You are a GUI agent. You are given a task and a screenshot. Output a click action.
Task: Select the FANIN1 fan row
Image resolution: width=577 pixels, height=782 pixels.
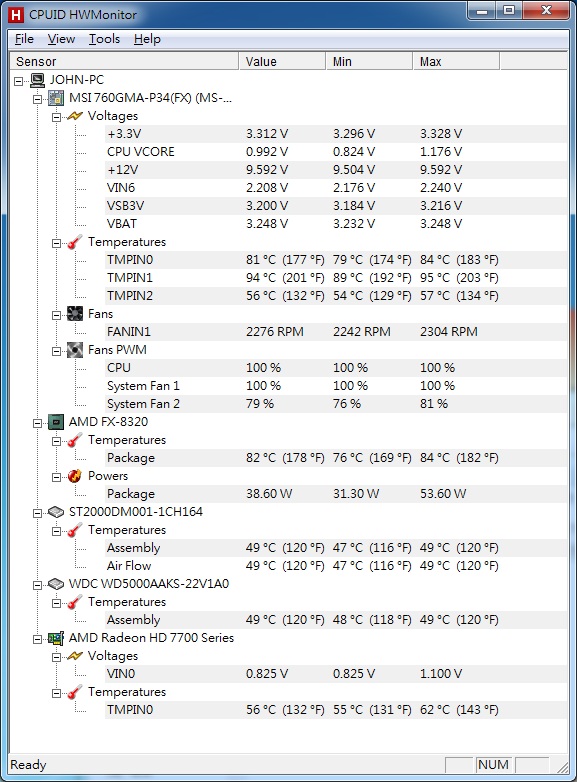point(336,332)
